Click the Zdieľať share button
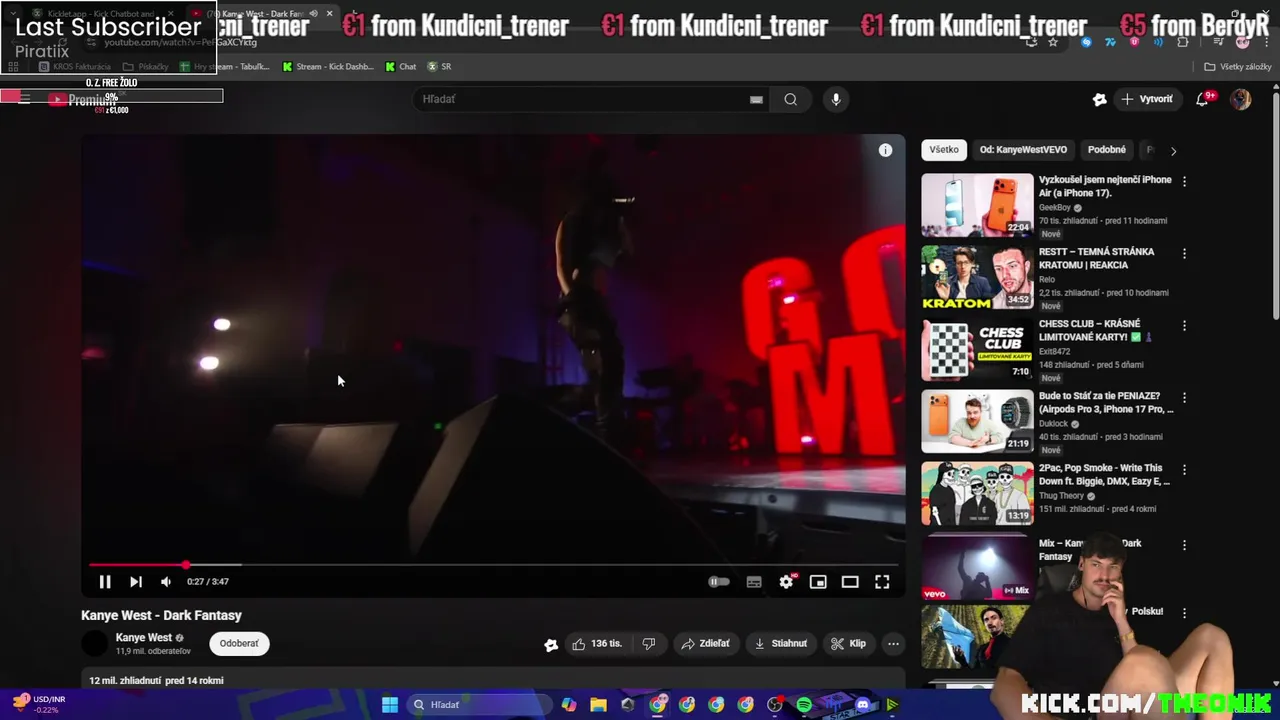This screenshot has height=720, width=1280. [706, 644]
